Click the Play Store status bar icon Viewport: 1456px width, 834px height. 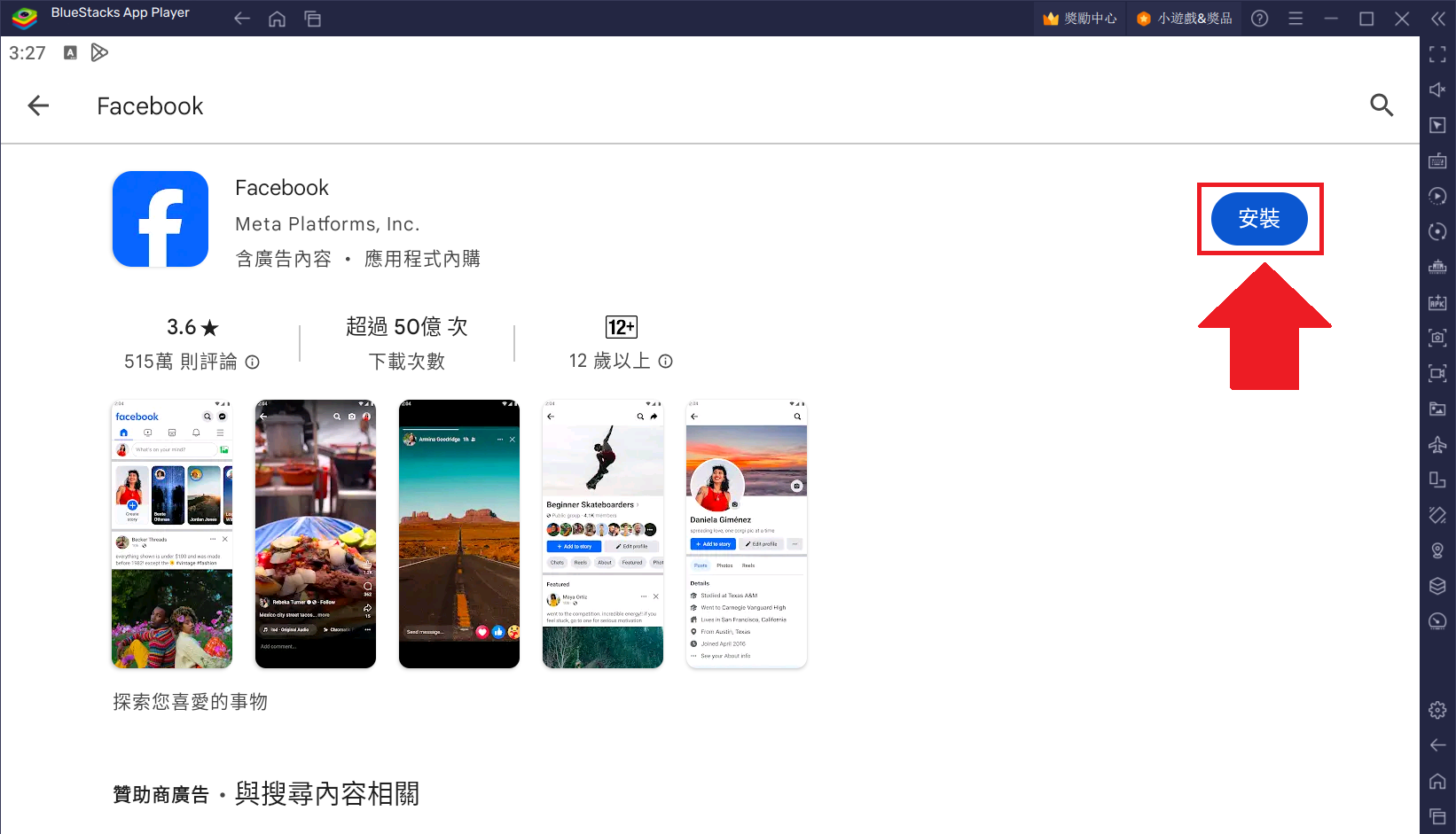tap(99, 53)
